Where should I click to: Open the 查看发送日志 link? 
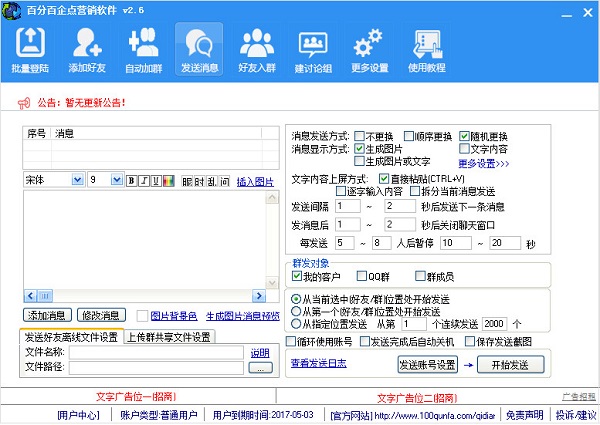click(x=319, y=363)
